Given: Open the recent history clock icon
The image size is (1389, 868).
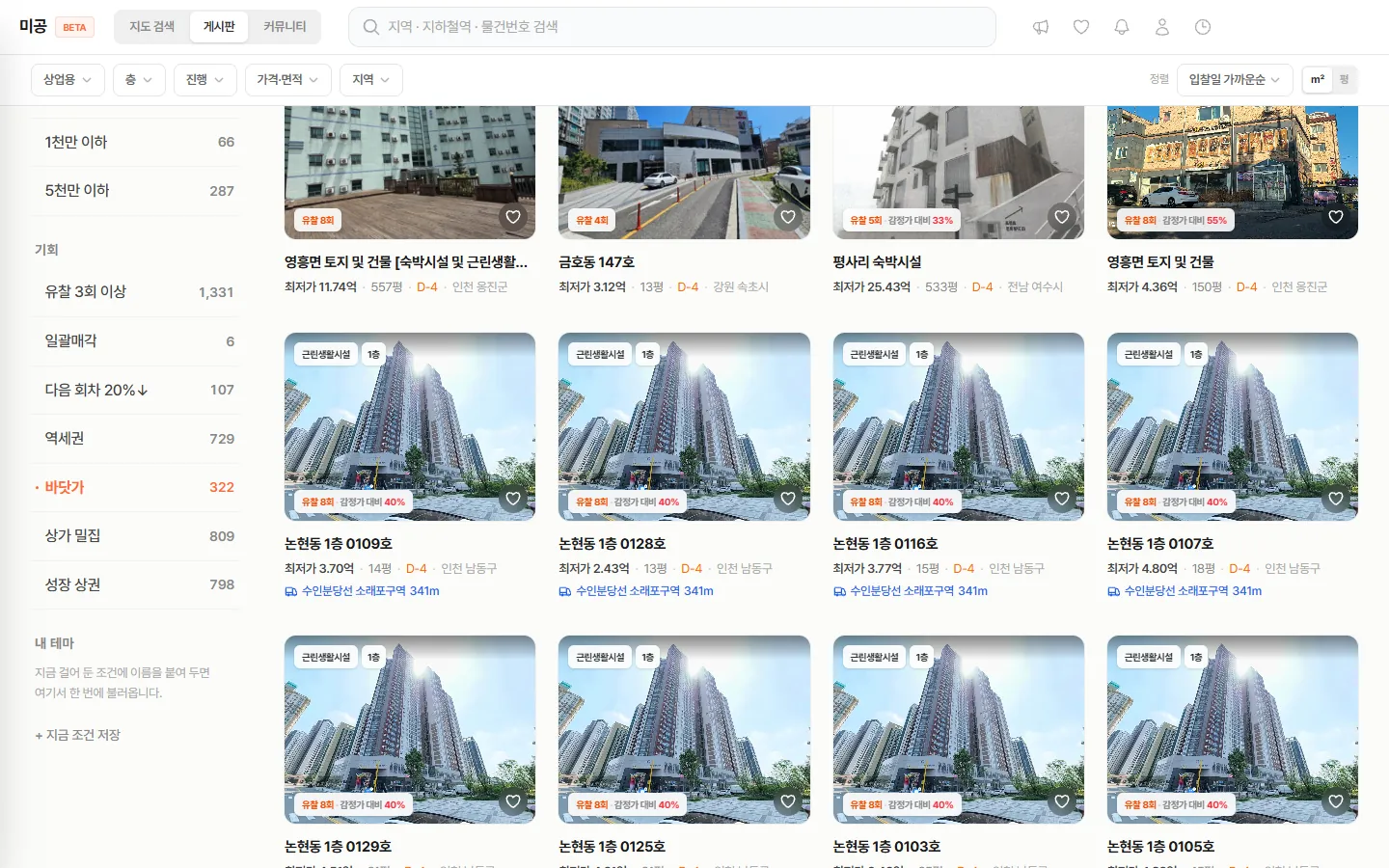Looking at the screenshot, I should (x=1203, y=27).
